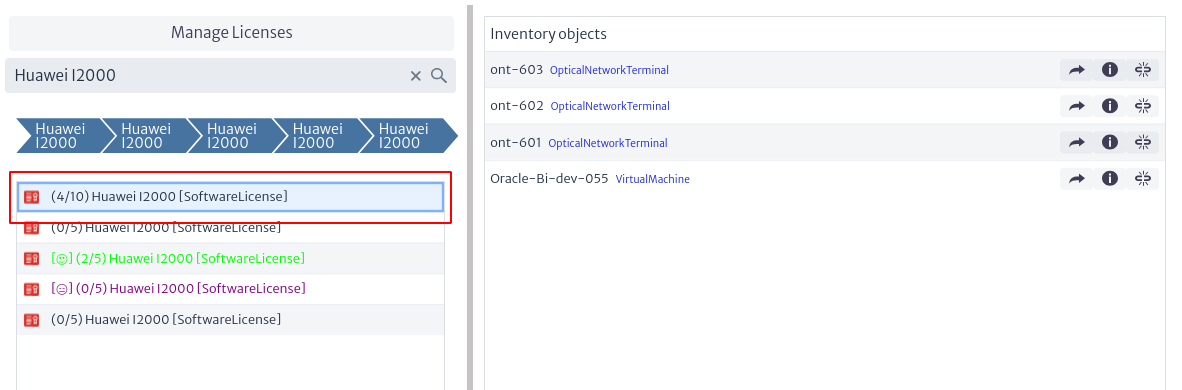Click the Oracle-Bi-dev-055 object name

point(550,179)
